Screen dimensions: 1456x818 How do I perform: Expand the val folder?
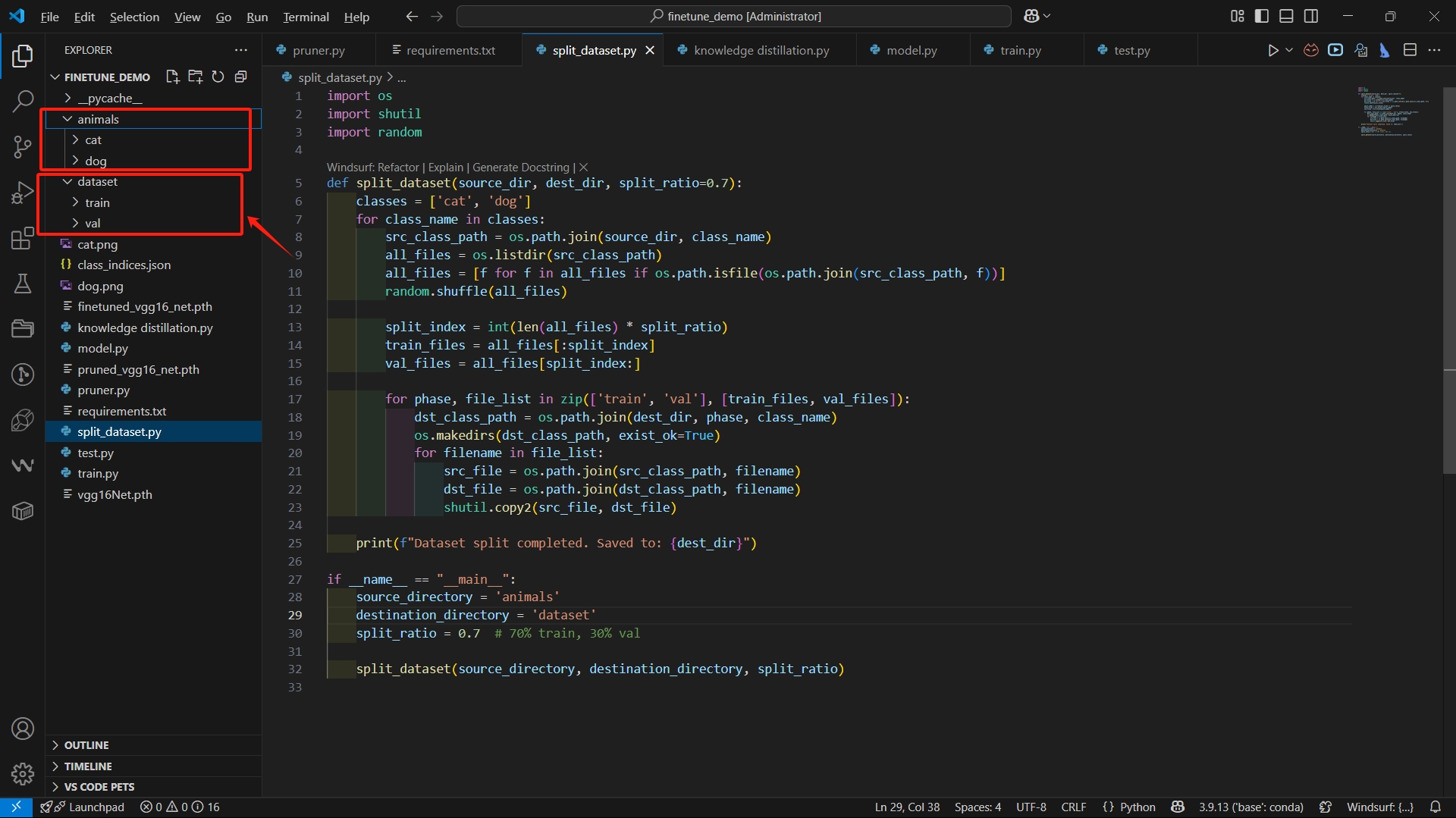[154, 223]
